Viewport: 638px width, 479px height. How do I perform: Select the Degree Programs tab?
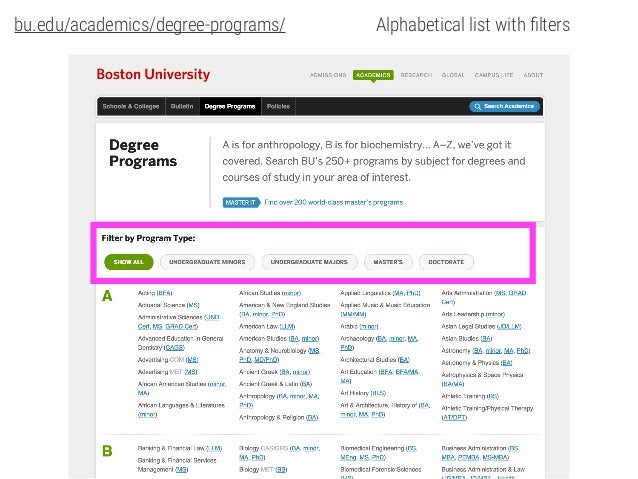(230, 106)
